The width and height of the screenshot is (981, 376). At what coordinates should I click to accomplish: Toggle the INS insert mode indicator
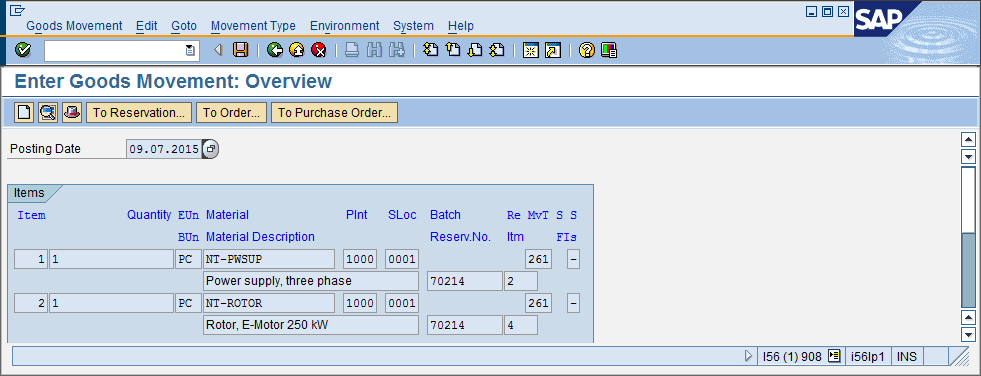(907, 357)
